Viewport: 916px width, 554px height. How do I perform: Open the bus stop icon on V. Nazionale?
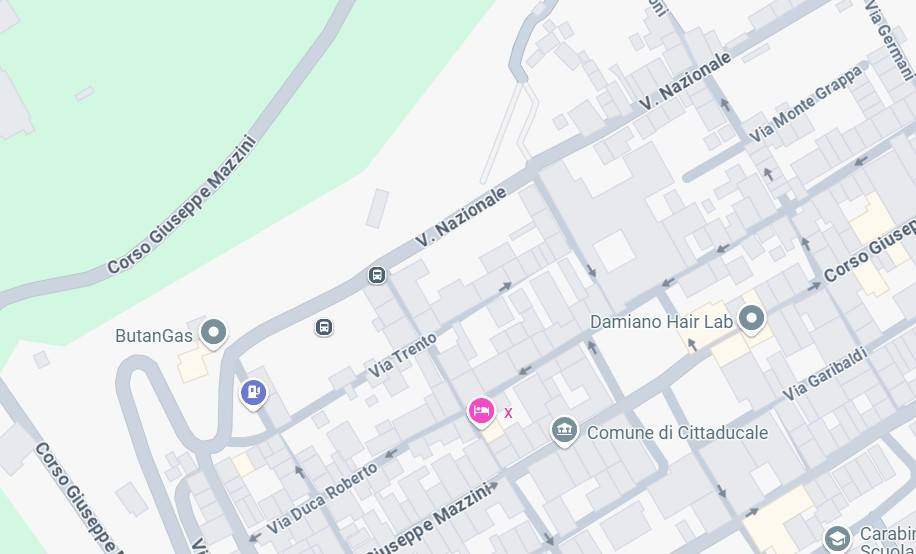pos(377,275)
